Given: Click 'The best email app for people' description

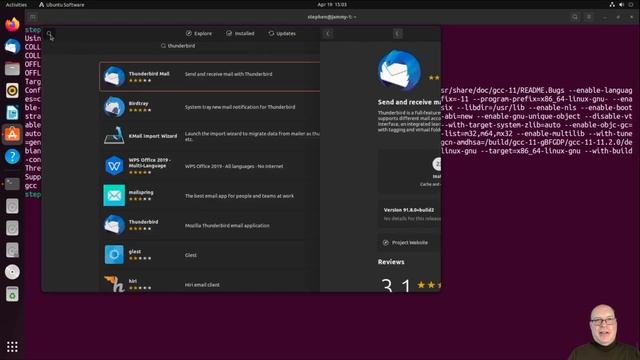Looking at the screenshot, I should point(239,196).
